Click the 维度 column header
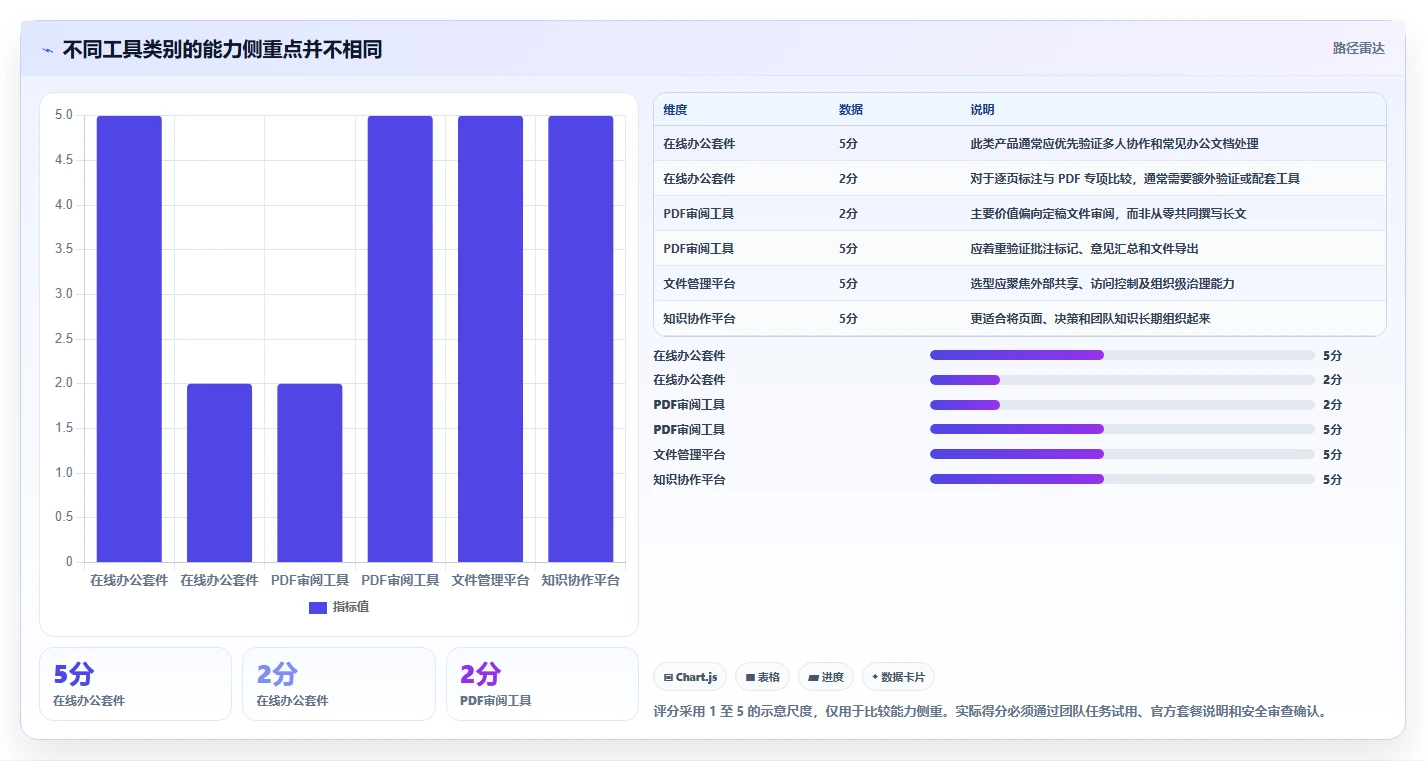 675,110
